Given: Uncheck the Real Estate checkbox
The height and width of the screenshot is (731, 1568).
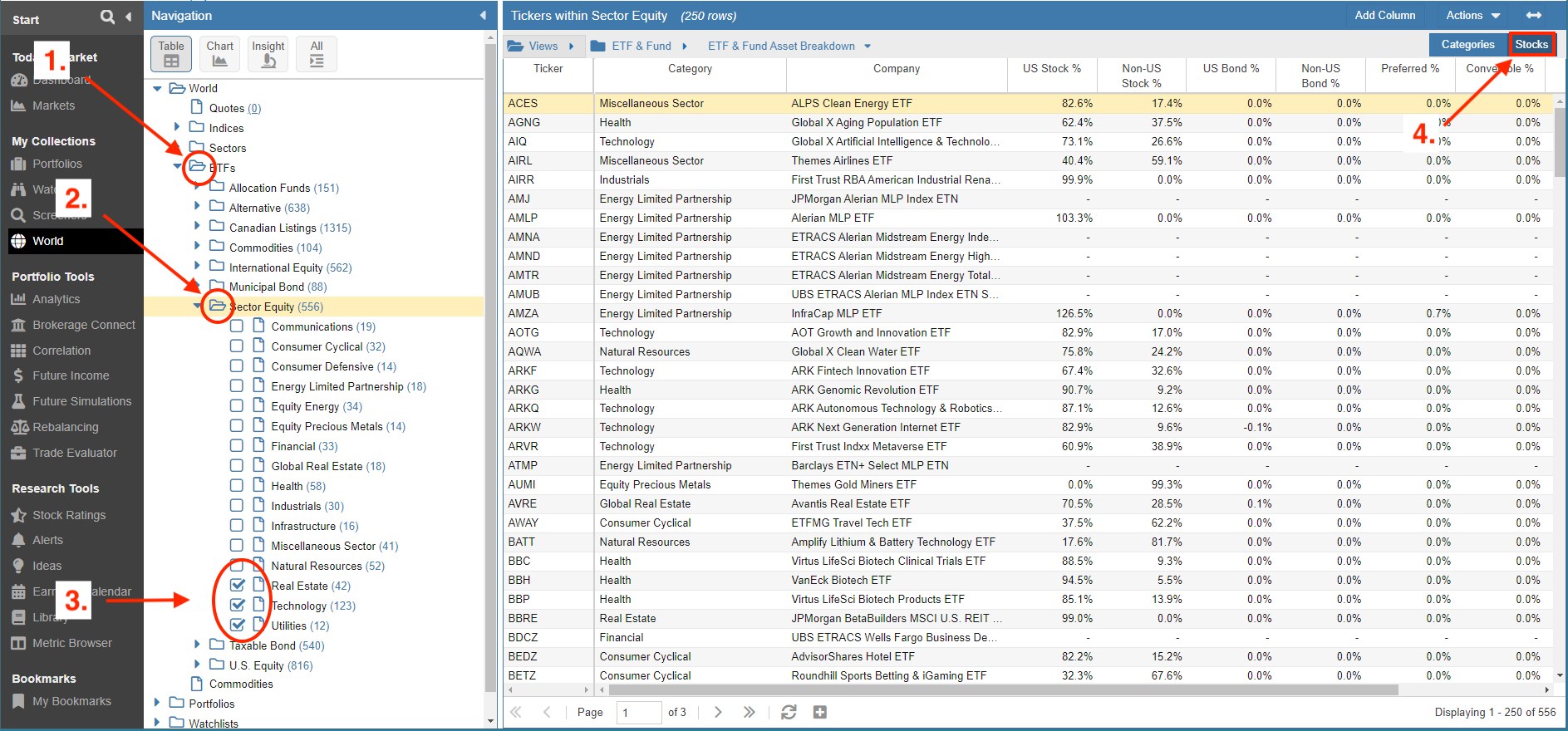Looking at the screenshot, I should [238, 585].
